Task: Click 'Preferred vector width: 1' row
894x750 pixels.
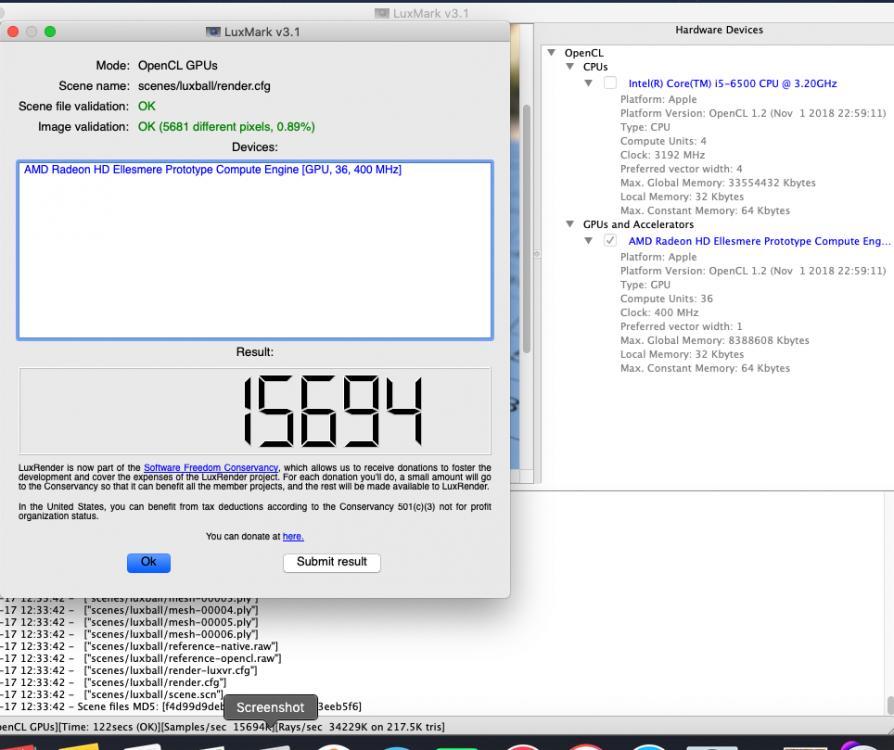Action: tap(681, 326)
